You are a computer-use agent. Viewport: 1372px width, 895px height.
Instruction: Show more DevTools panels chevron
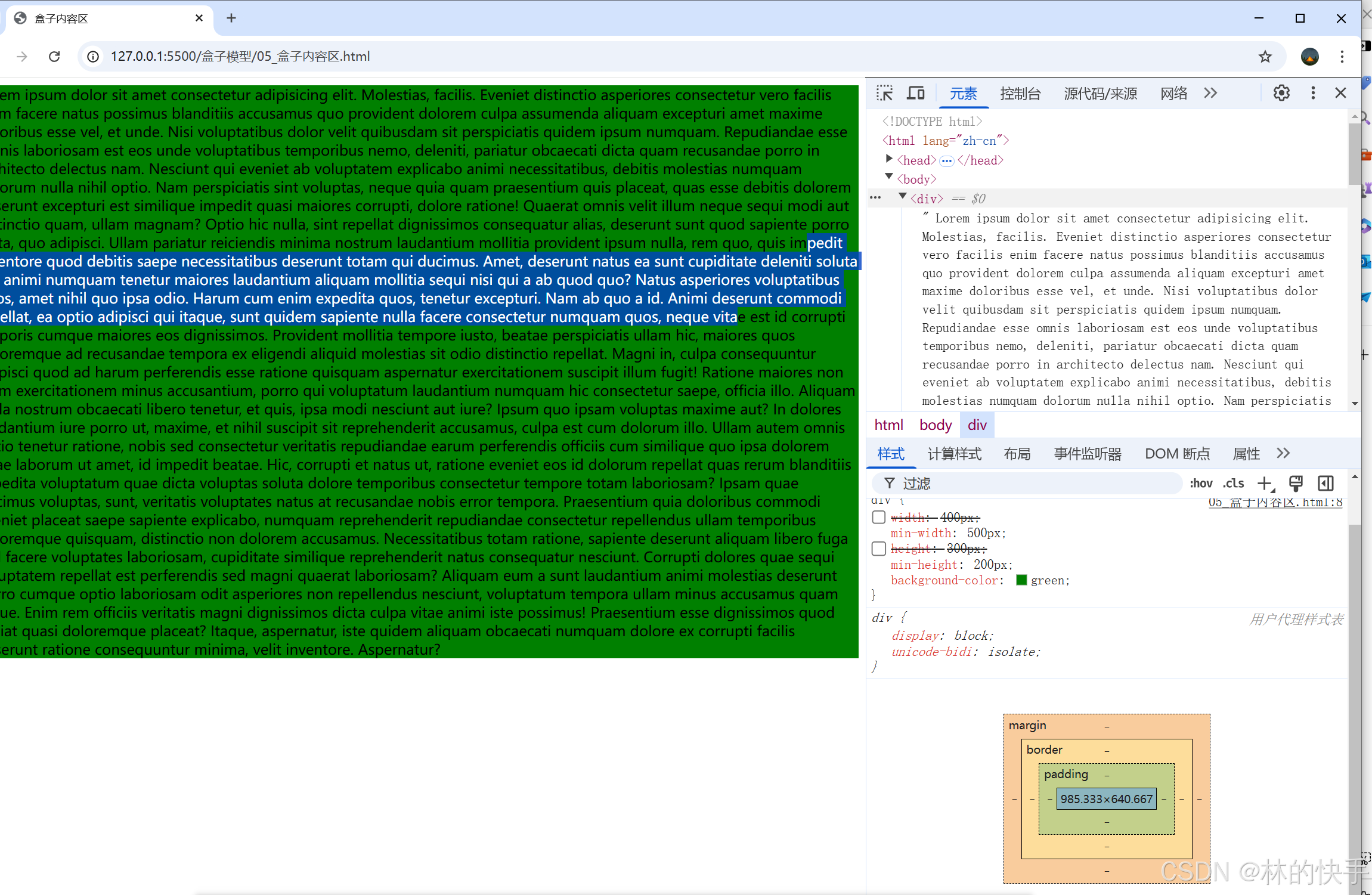pos(1210,93)
